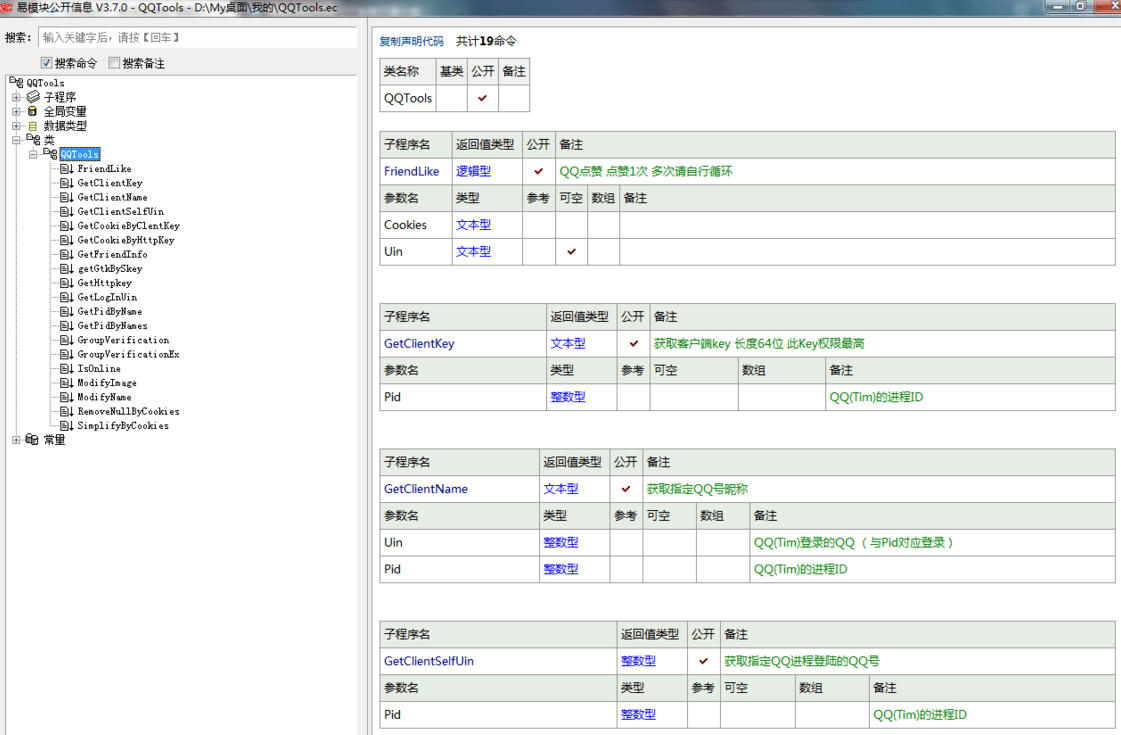
Task: Collapse the 类 tree node
Action: coord(16,141)
